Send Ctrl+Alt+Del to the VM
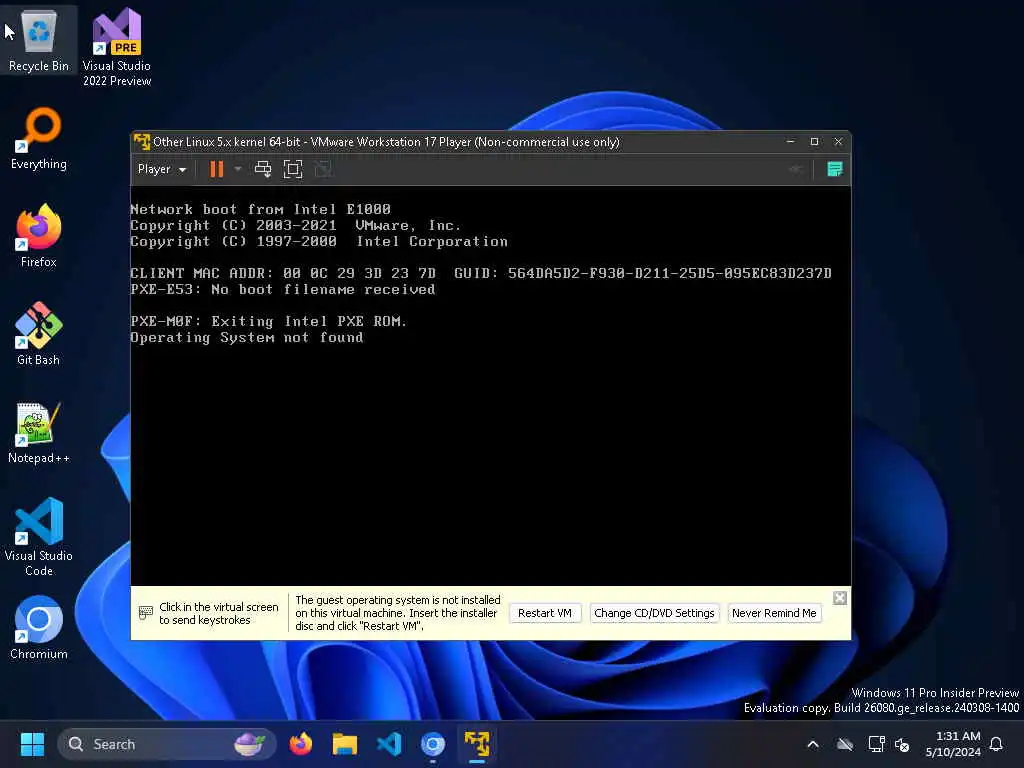Viewport: 1024px width, 768px height. 263,169
